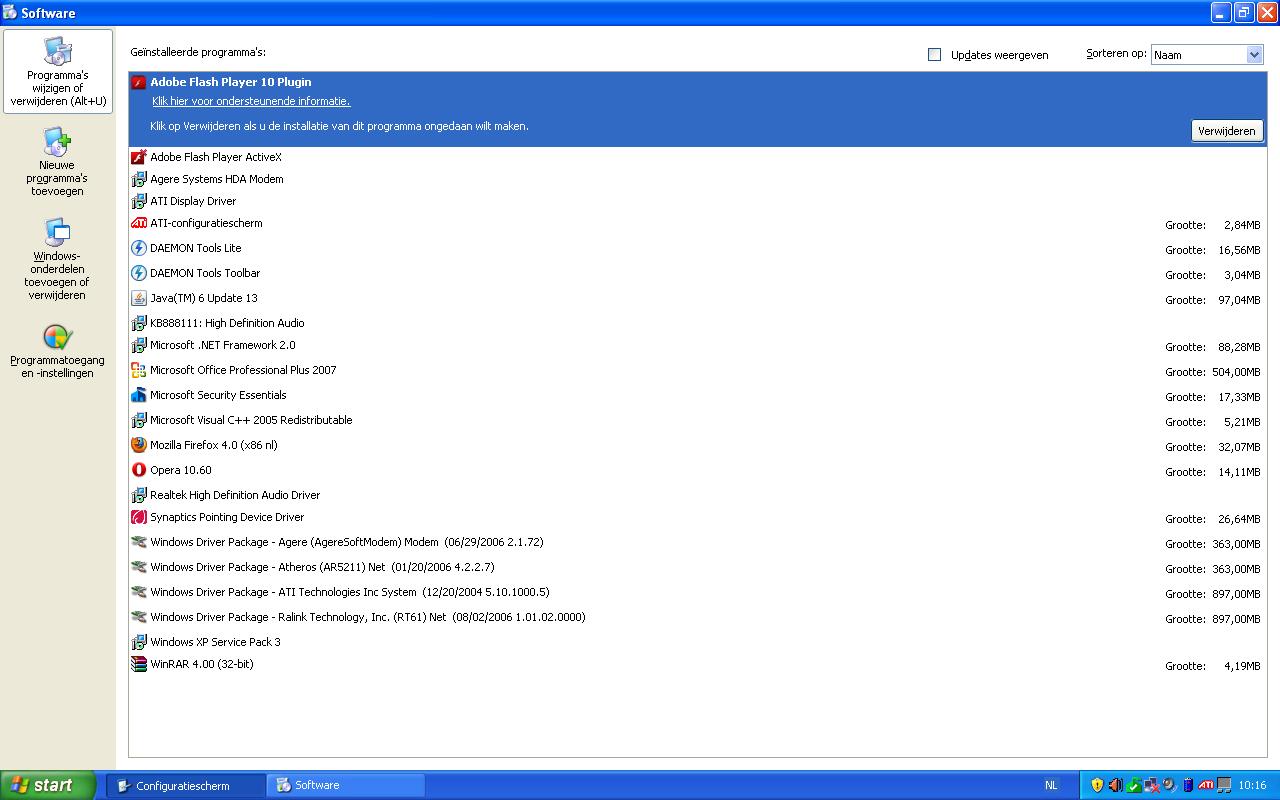Click the disconnected network tray icon
This screenshot has width=1280, height=800.
(x=1151, y=785)
